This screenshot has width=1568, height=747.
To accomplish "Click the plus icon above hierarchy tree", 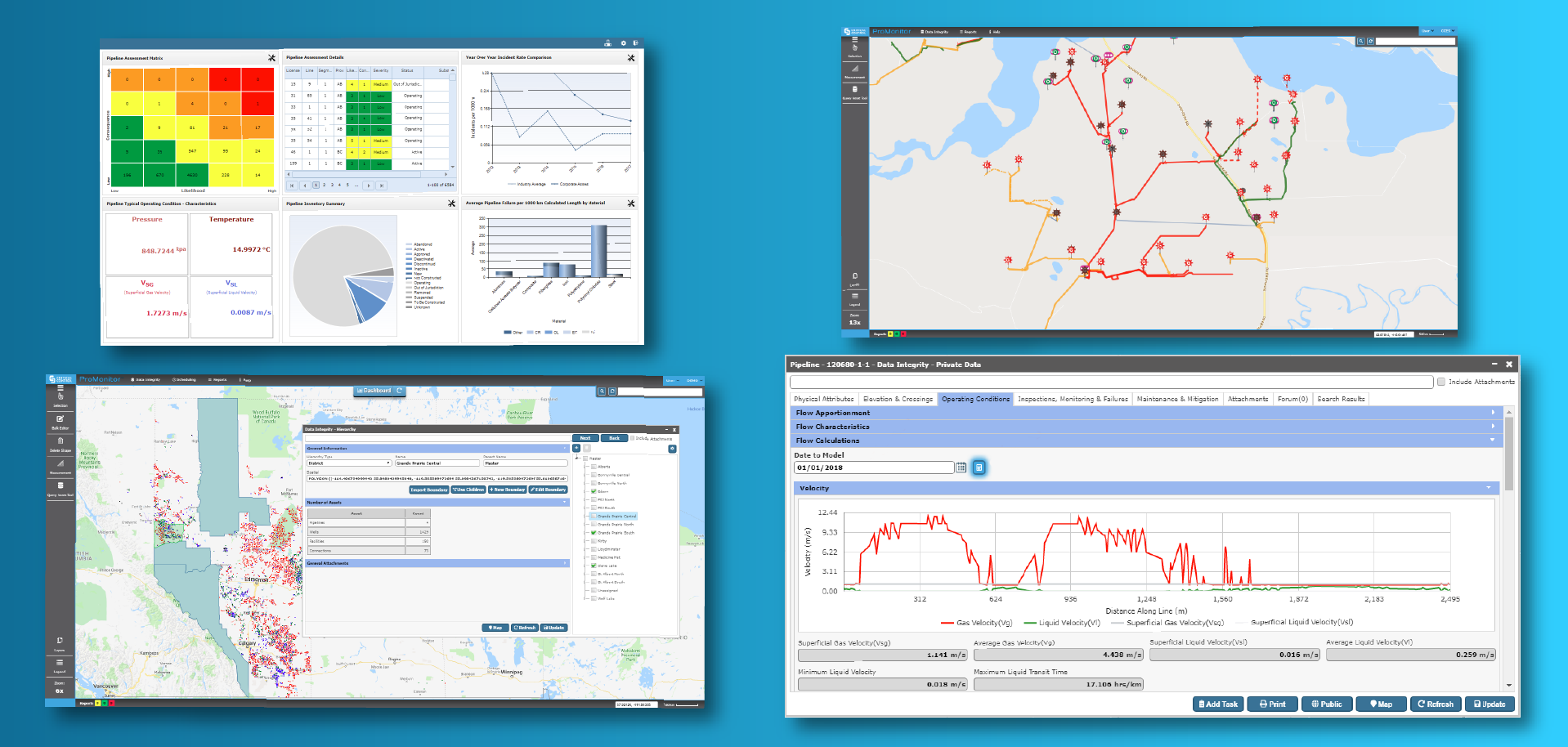I will click(576, 448).
